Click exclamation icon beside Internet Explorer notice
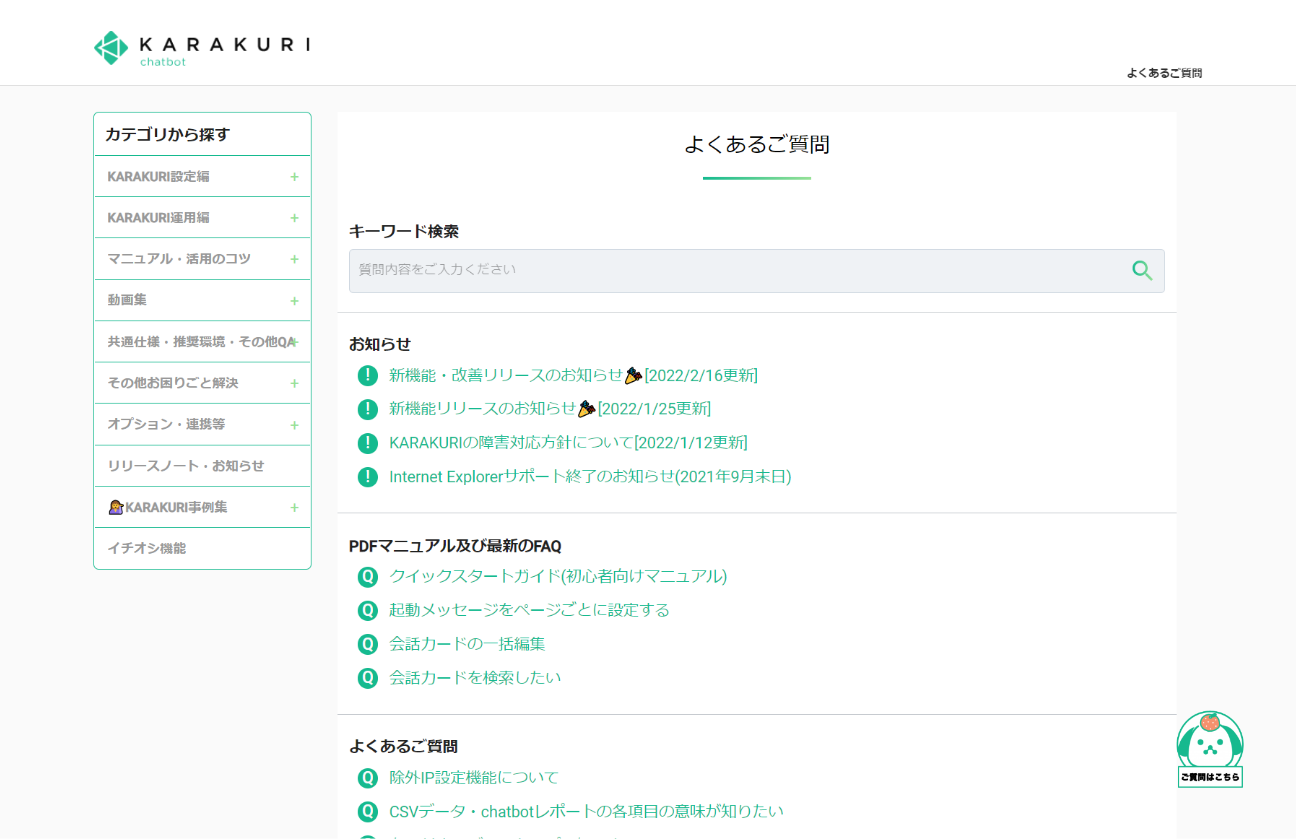The width and height of the screenshot is (1296, 839). (x=368, y=477)
